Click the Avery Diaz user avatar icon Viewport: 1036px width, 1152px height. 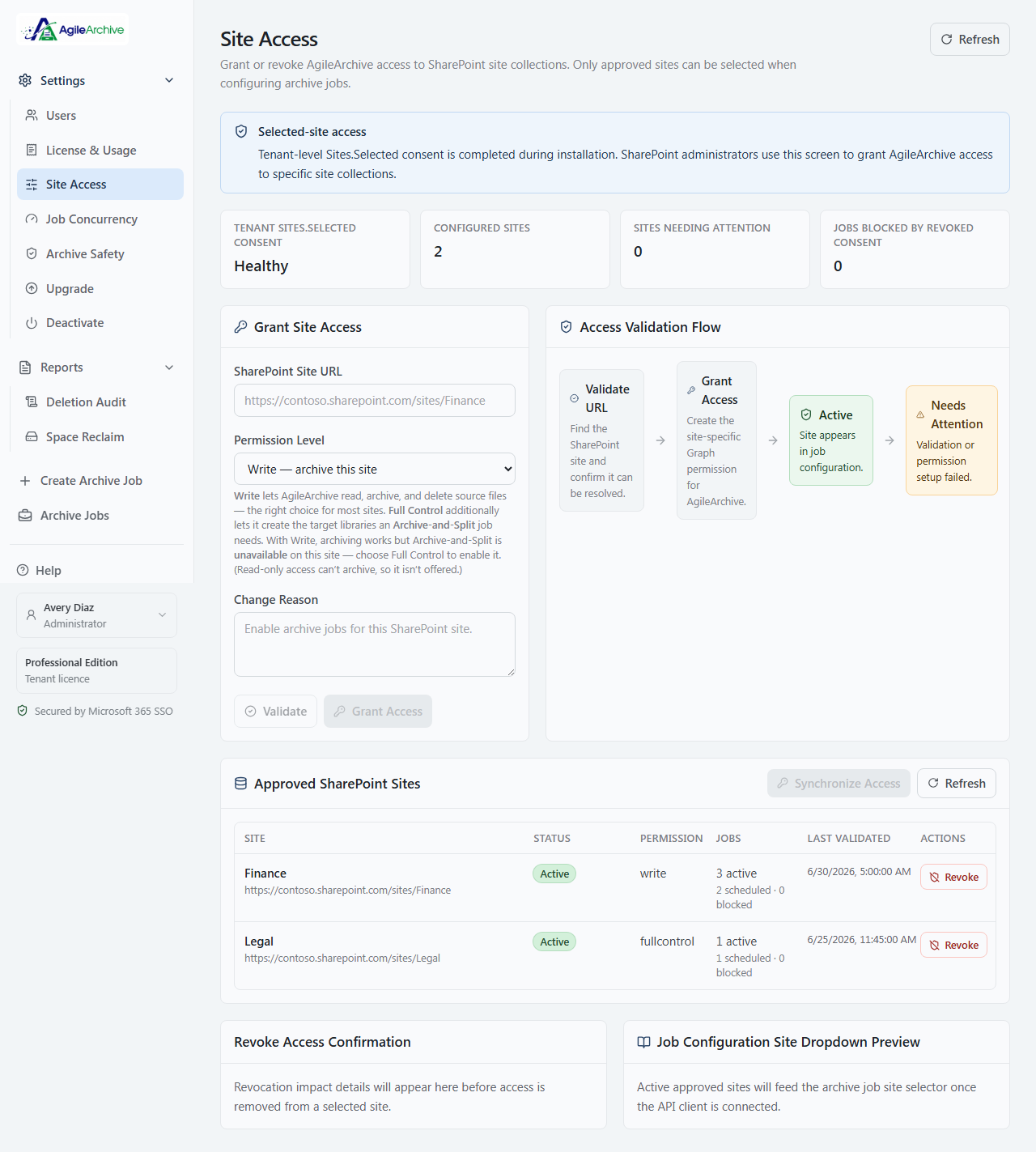31,615
